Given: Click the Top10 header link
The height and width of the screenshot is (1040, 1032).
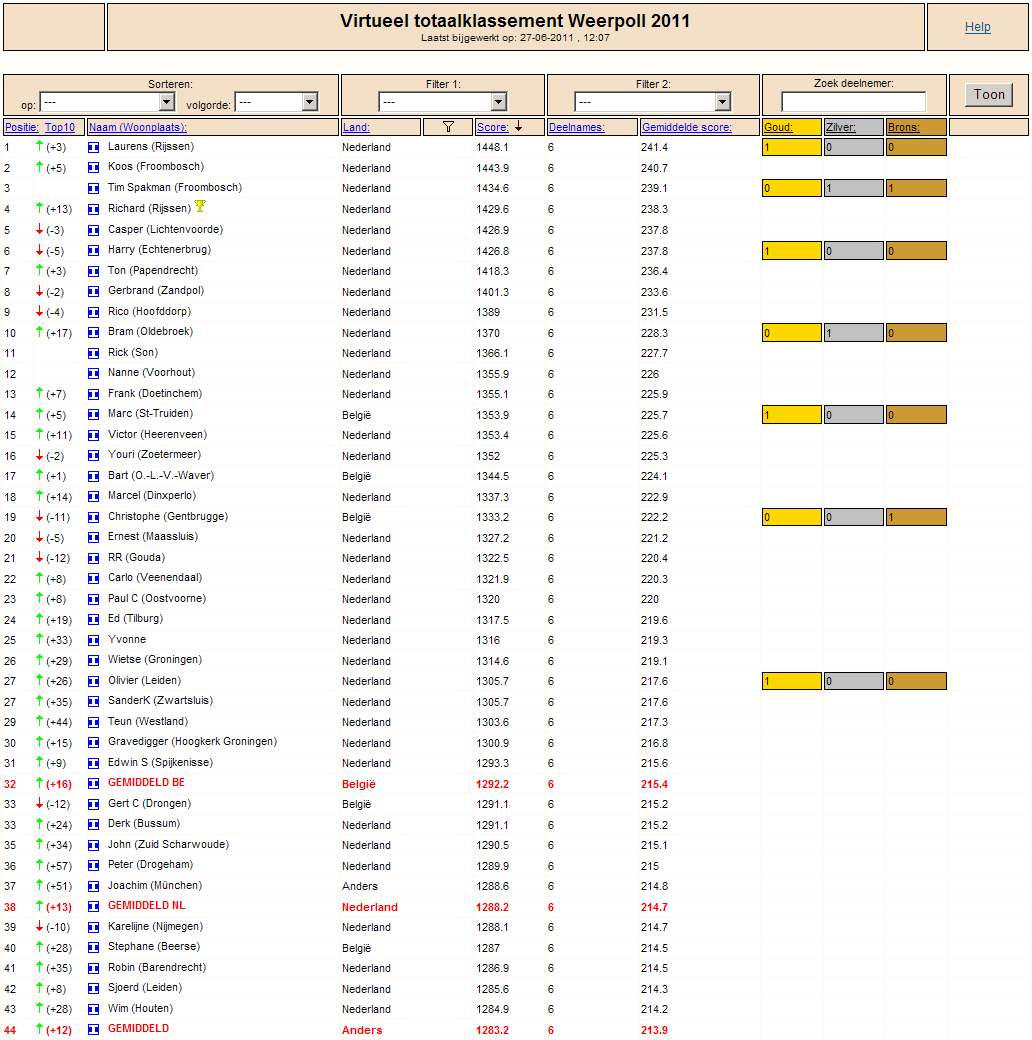Looking at the screenshot, I should pyautogui.click(x=60, y=127).
